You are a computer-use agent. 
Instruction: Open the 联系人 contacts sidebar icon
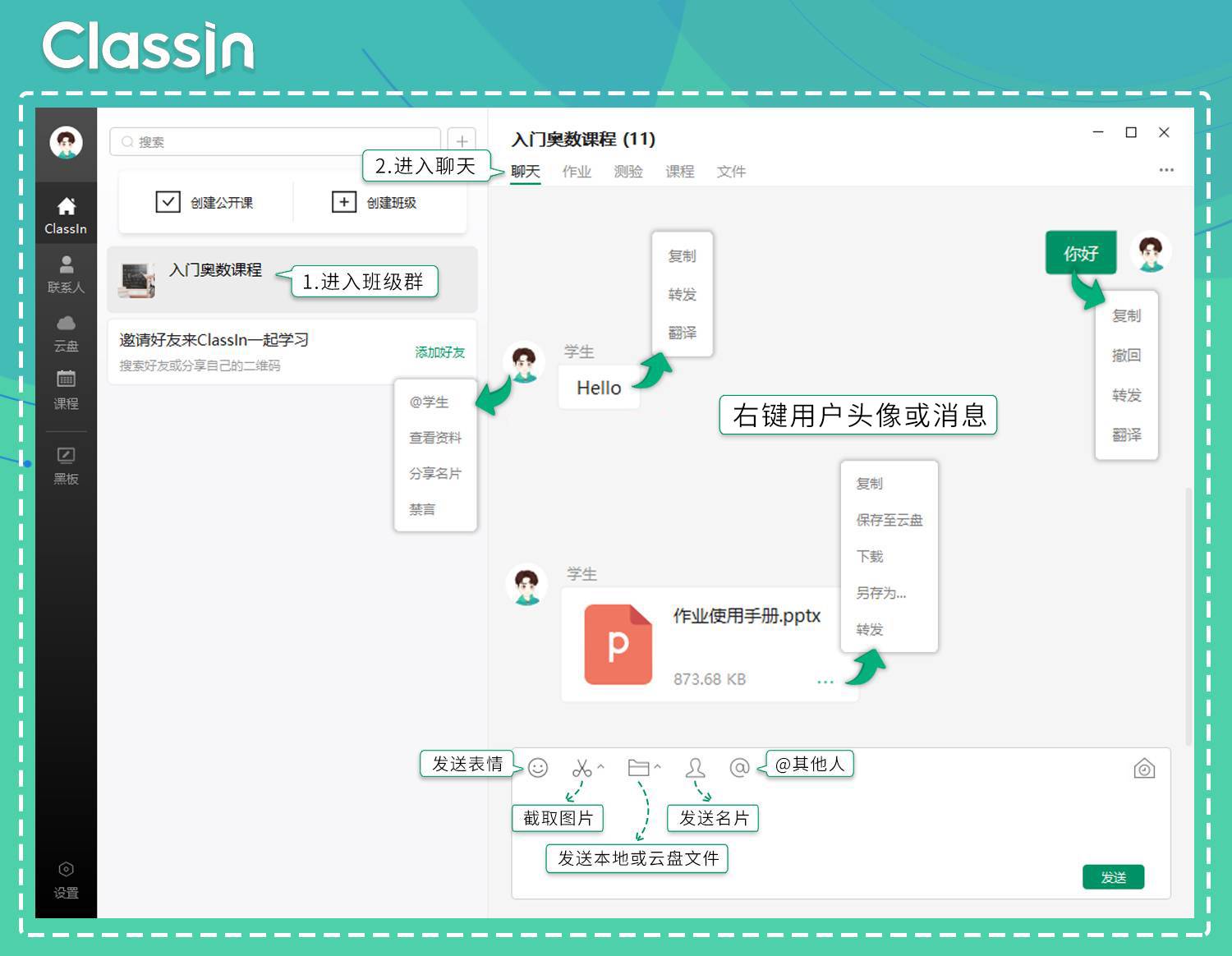[x=66, y=274]
